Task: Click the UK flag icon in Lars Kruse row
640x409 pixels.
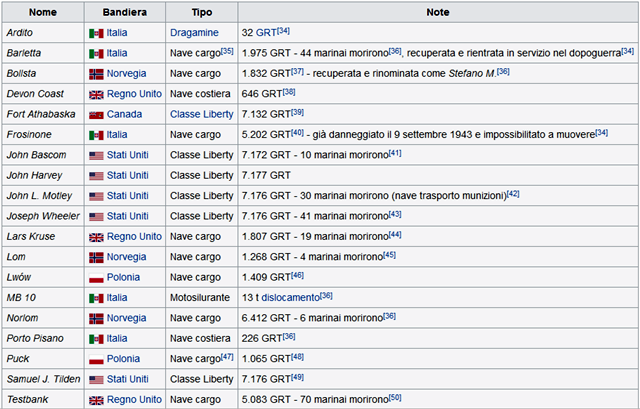Action: [x=96, y=237]
